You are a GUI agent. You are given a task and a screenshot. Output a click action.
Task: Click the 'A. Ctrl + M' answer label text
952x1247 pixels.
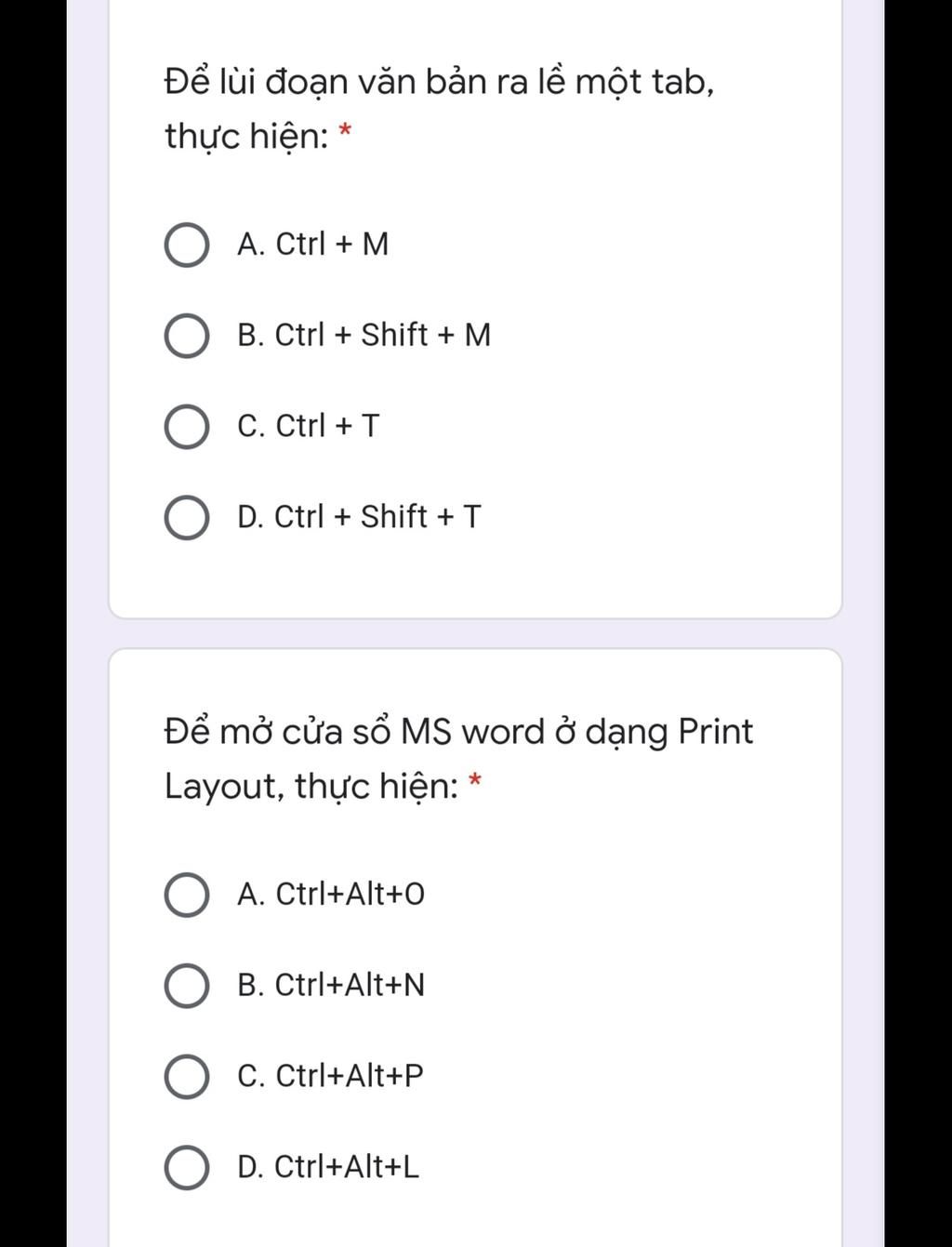pos(313,245)
